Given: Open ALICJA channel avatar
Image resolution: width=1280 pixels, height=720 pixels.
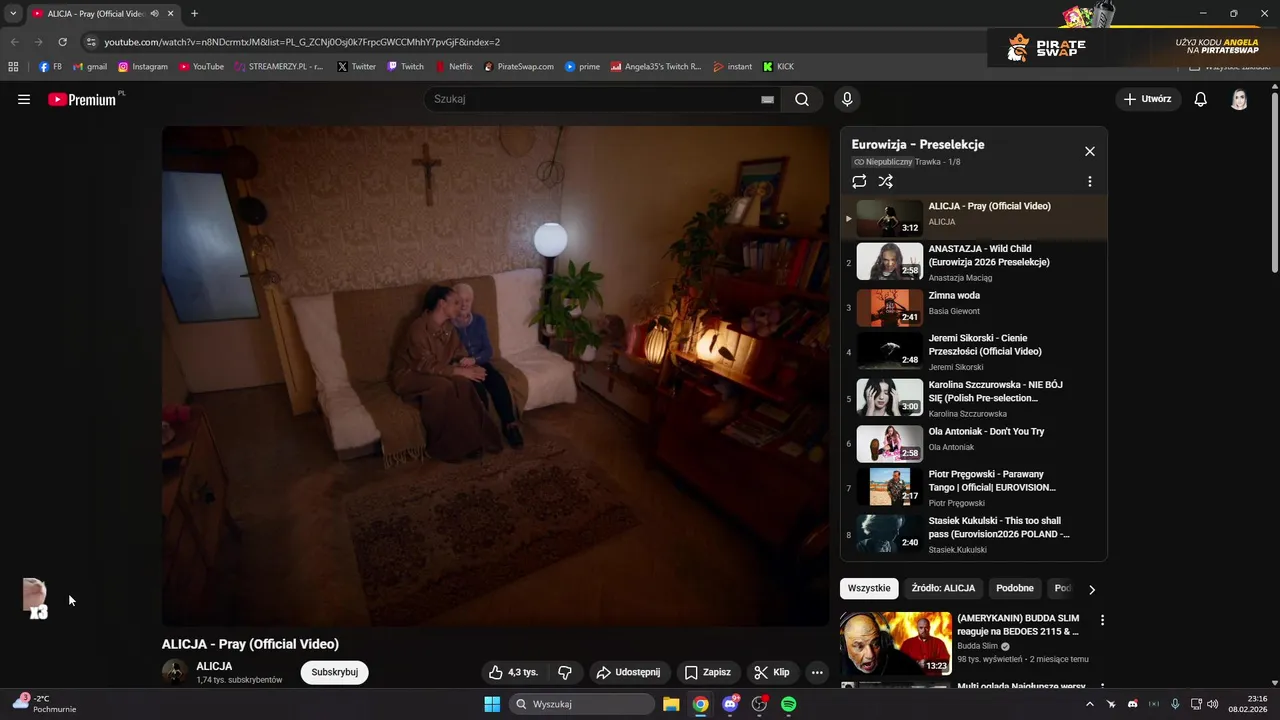Looking at the screenshot, I should coord(175,672).
